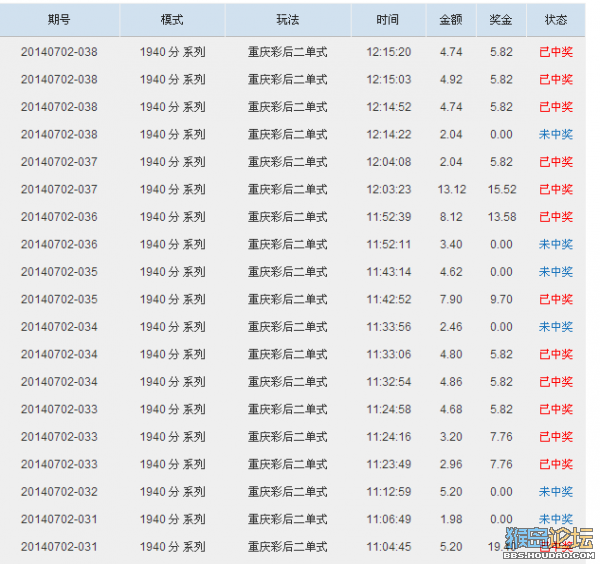Select the time cell 11:43:14

(389, 272)
